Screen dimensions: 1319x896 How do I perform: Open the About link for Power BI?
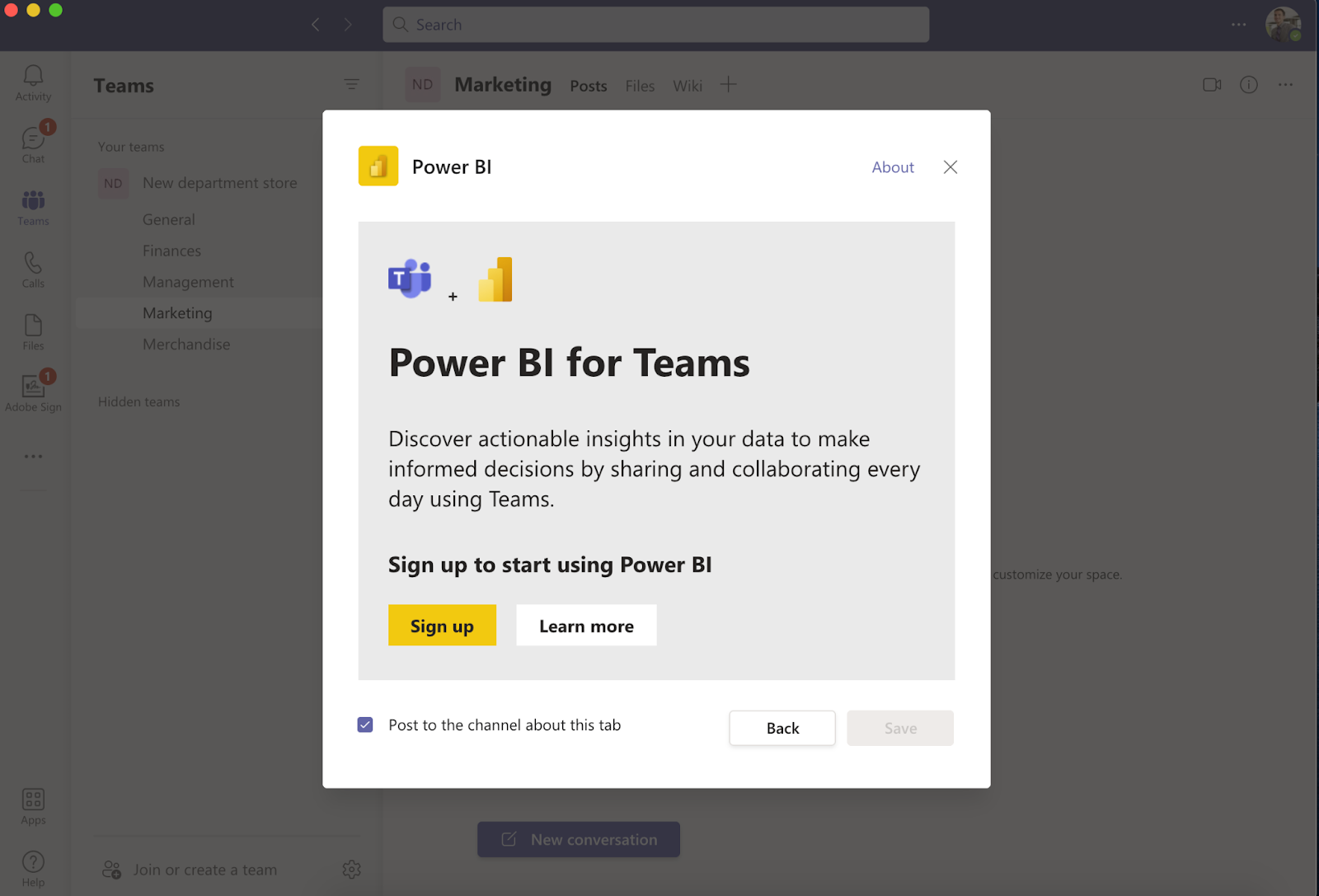[x=893, y=167]
